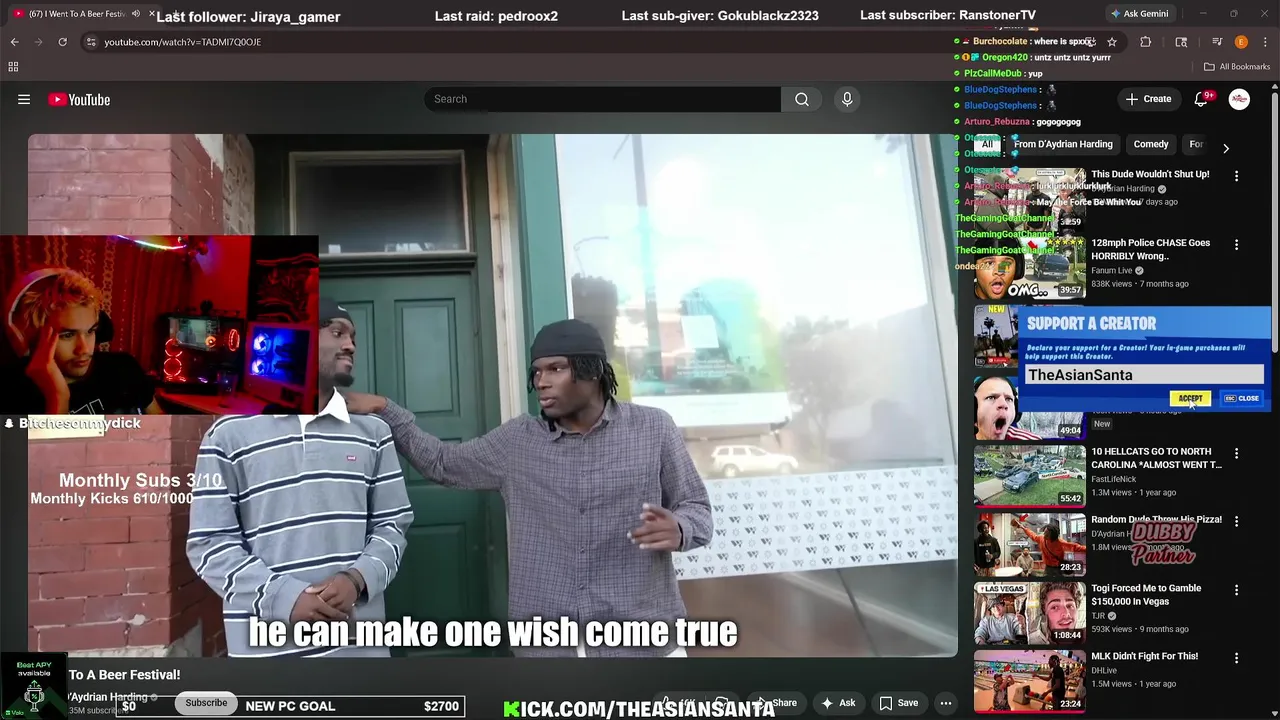Open the All Bookmarks folder
1280x720 pixels.
point(1237,67)
